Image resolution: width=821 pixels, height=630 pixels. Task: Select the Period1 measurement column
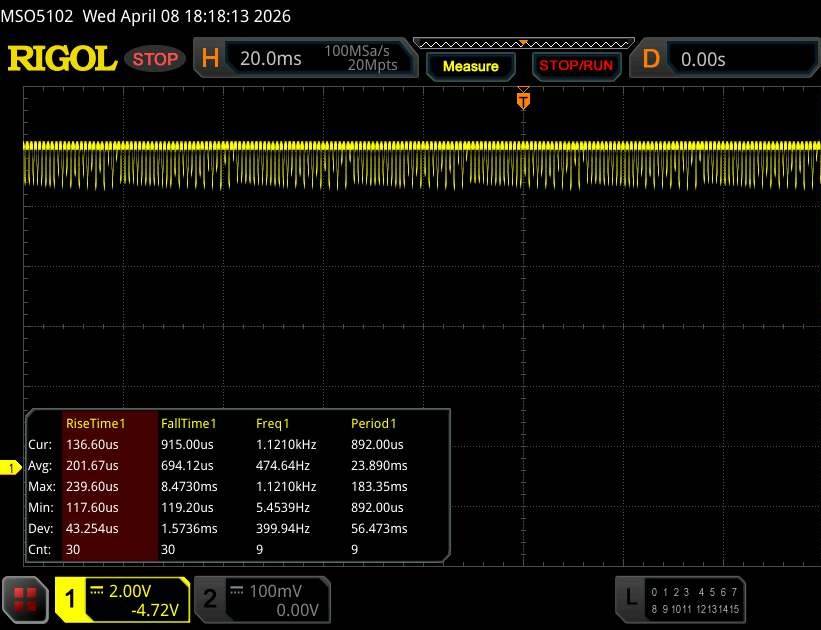374,424
